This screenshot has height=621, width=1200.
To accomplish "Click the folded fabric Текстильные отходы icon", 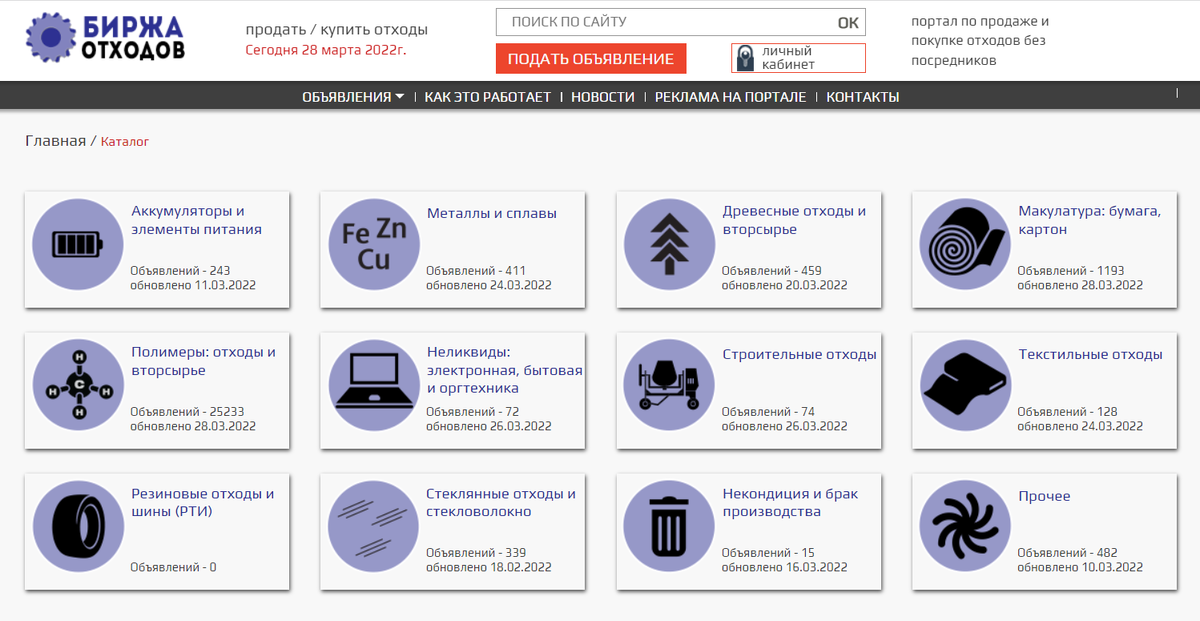I will click(965, 385).
